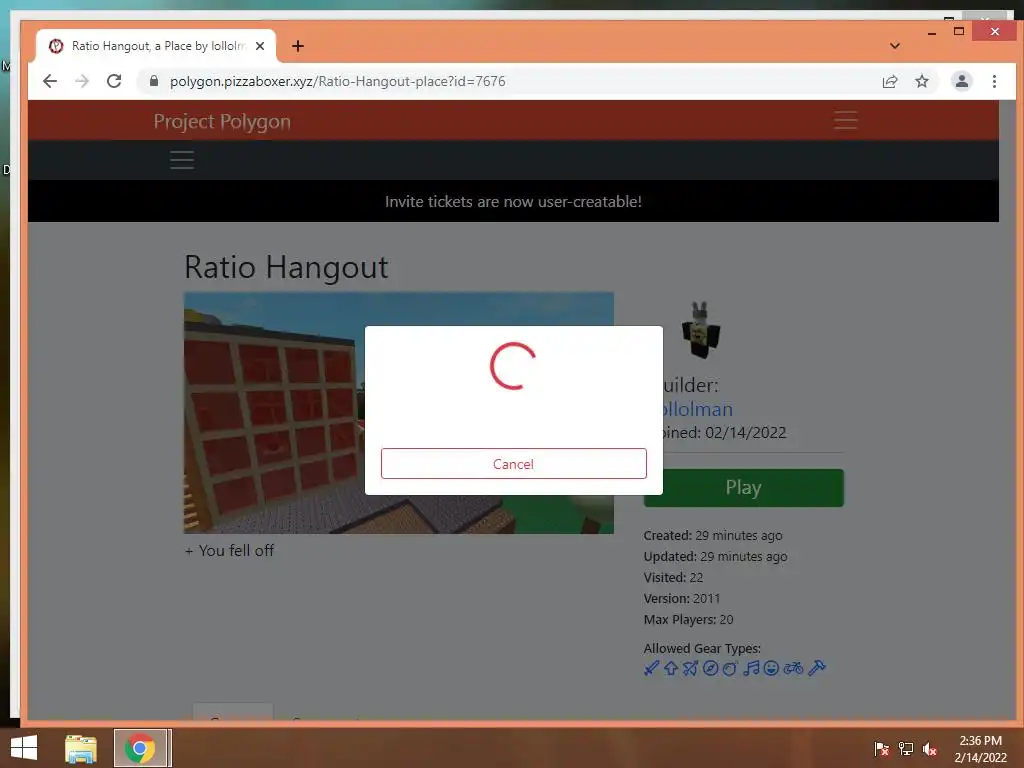Open the Windows Start menu
Screen dimensions: 1024x768
coord(24,748)
